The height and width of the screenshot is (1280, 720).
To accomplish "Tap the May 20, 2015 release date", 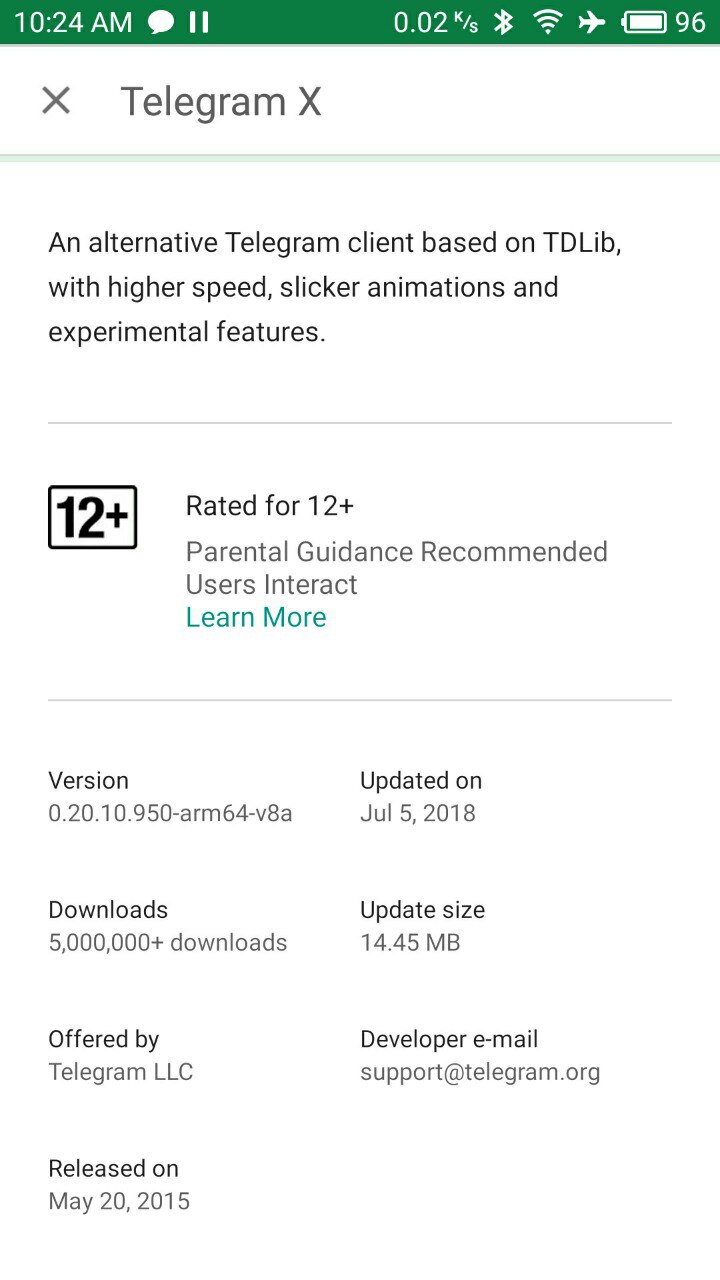I will 119,1201.
